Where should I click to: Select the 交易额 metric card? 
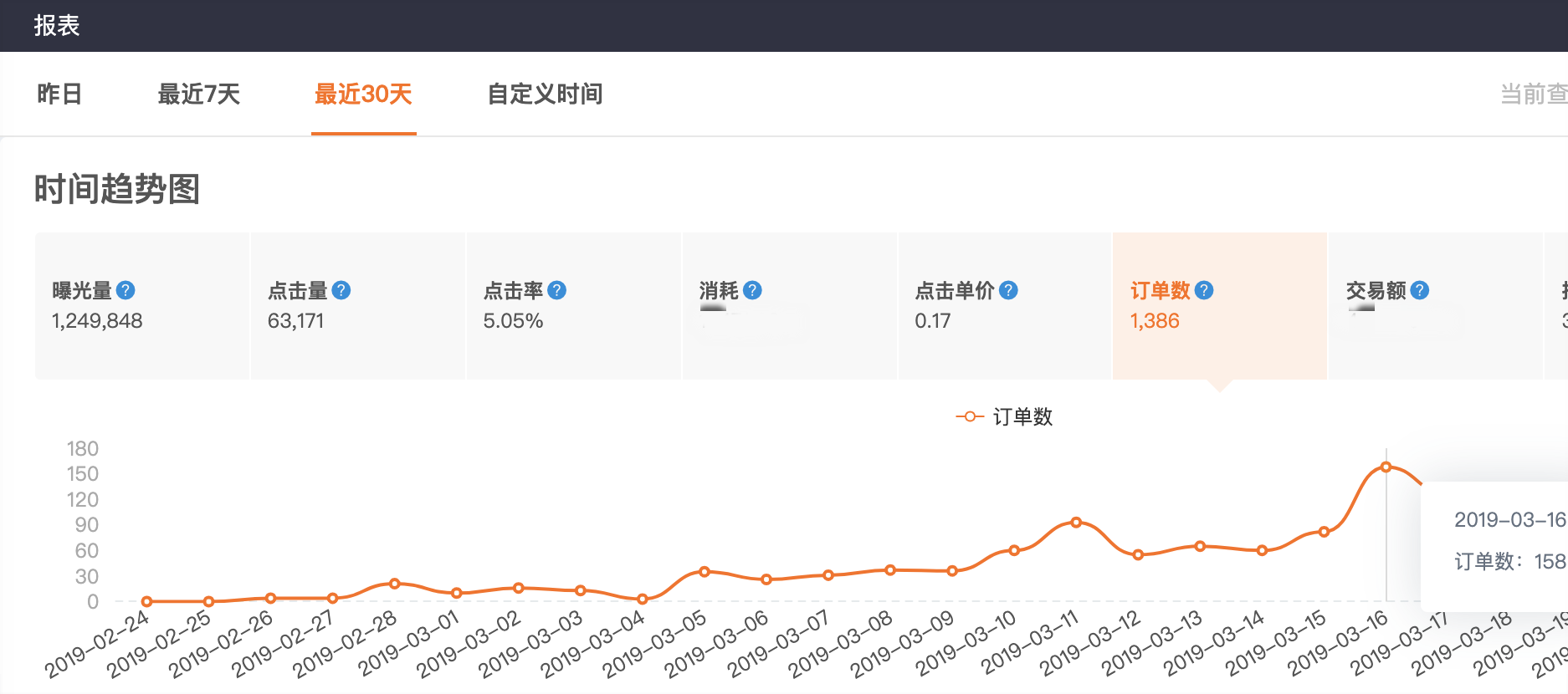[x=1436, y=306]
